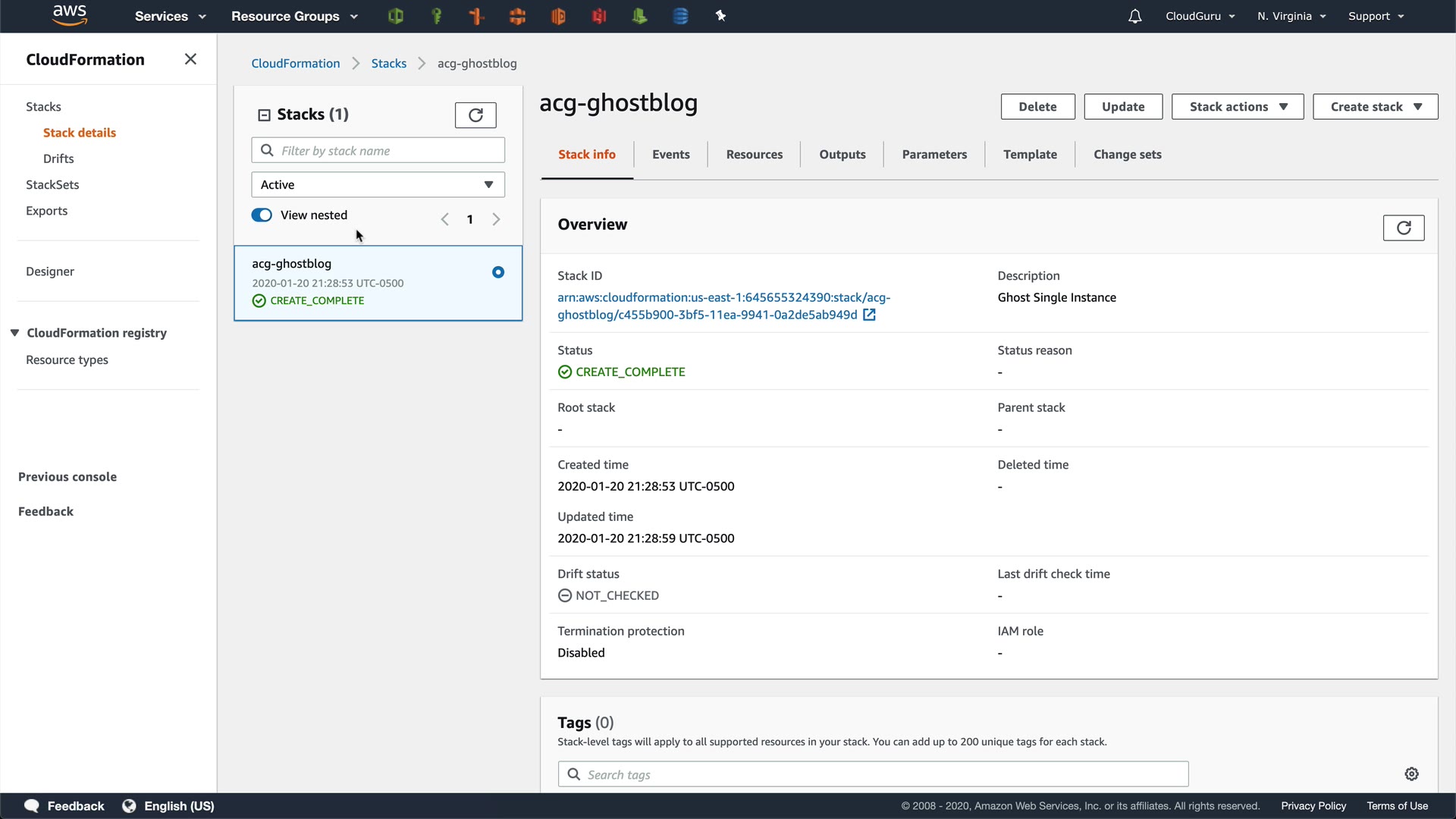The image size is (1456, 819).
Task: Open the Active filter dropdown
Action: pos(378,184)
